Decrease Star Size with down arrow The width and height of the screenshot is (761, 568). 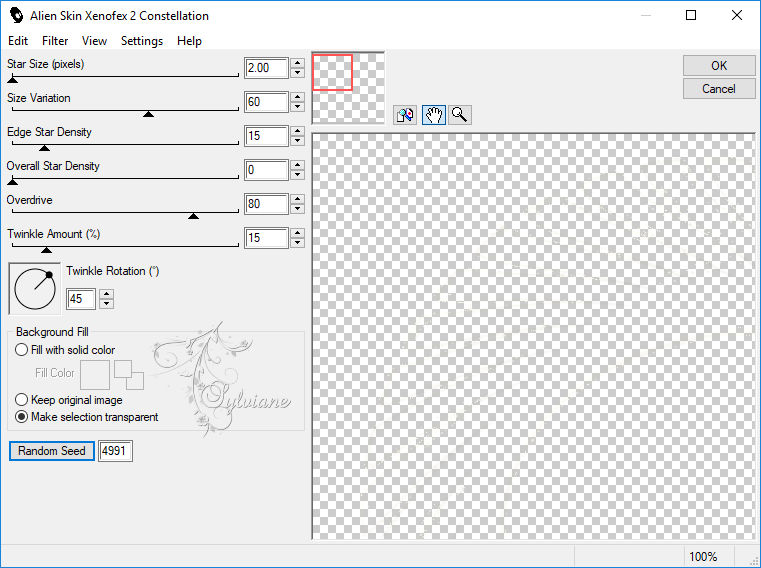[298, 73]
